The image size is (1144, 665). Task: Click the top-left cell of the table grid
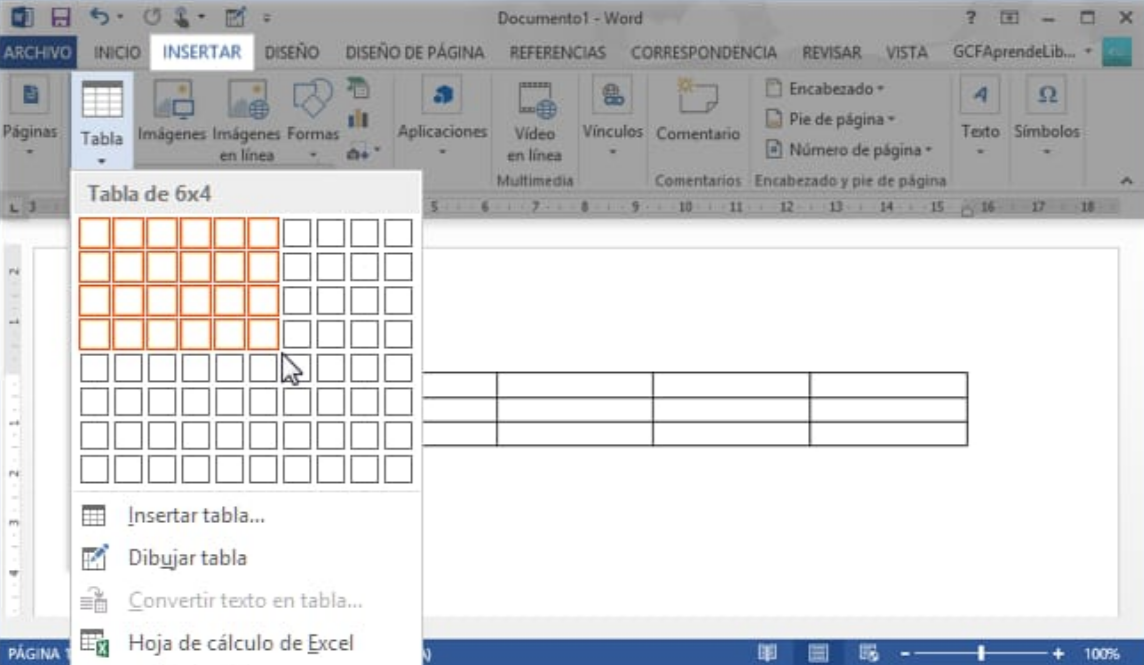[94, 233]
